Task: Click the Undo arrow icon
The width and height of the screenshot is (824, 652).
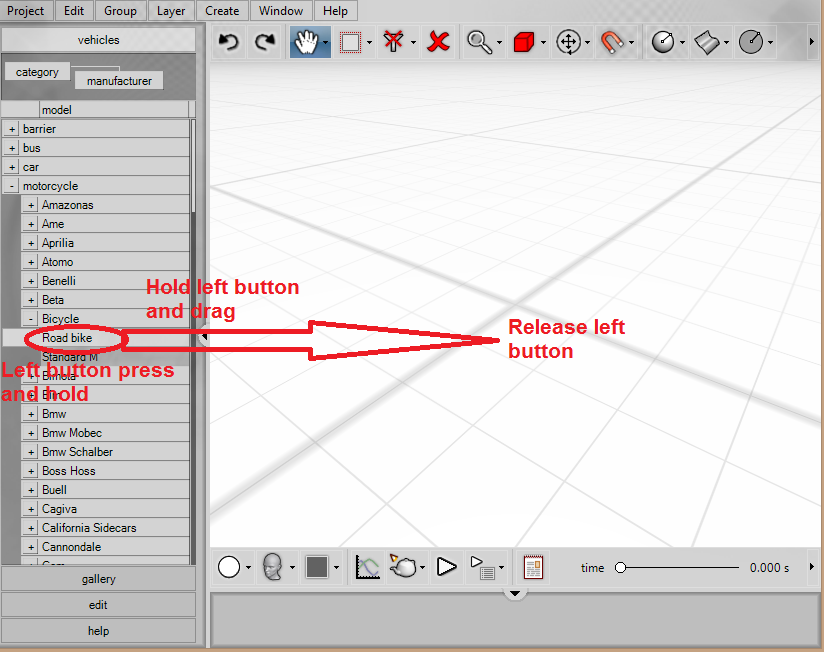Action: pyautogui.click(x=229, y=42)
